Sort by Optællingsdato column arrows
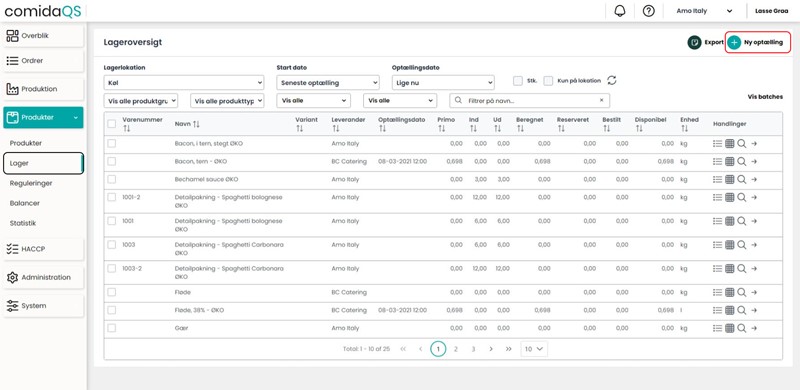 pyautogui.click(x=382, y=129)
